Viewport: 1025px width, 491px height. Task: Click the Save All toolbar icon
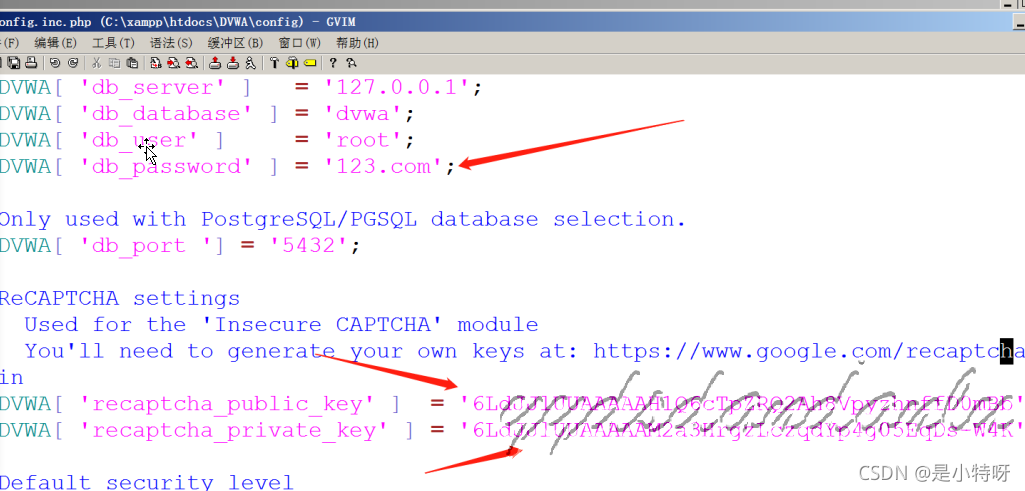[x=13, y=63]
